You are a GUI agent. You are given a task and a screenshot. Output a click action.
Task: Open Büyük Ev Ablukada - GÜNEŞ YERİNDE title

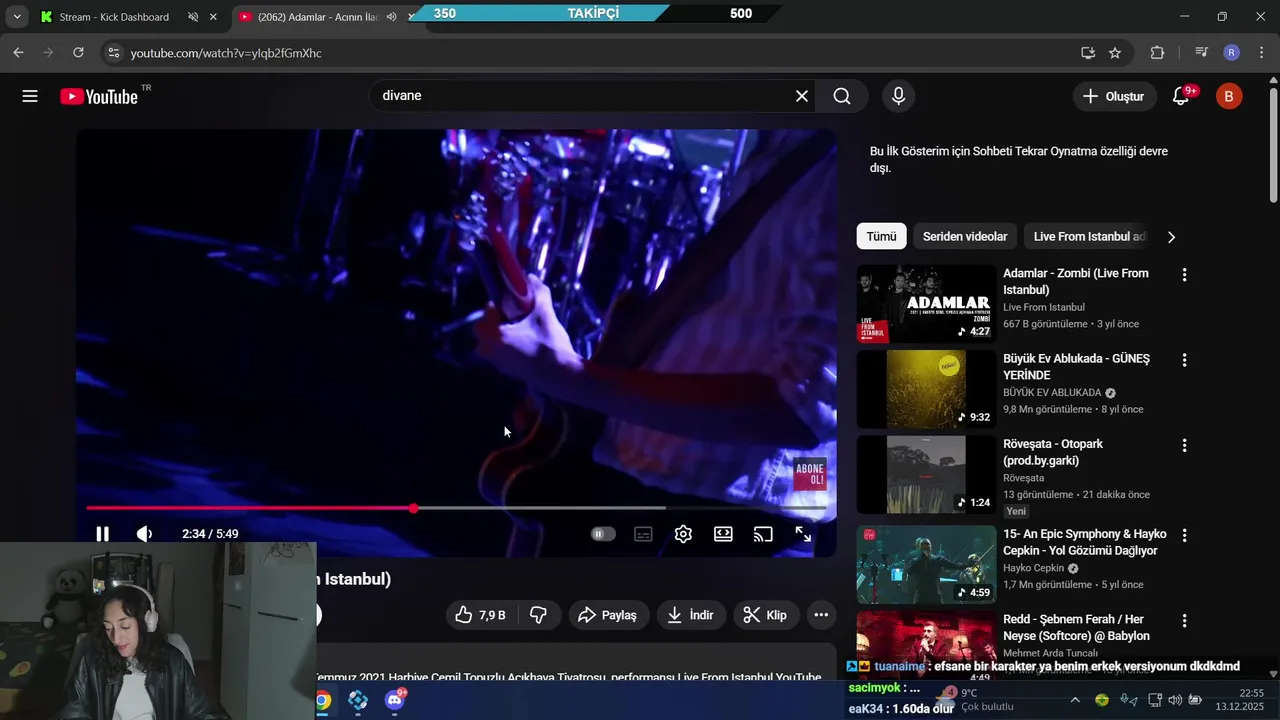[x=1076, y=367]
